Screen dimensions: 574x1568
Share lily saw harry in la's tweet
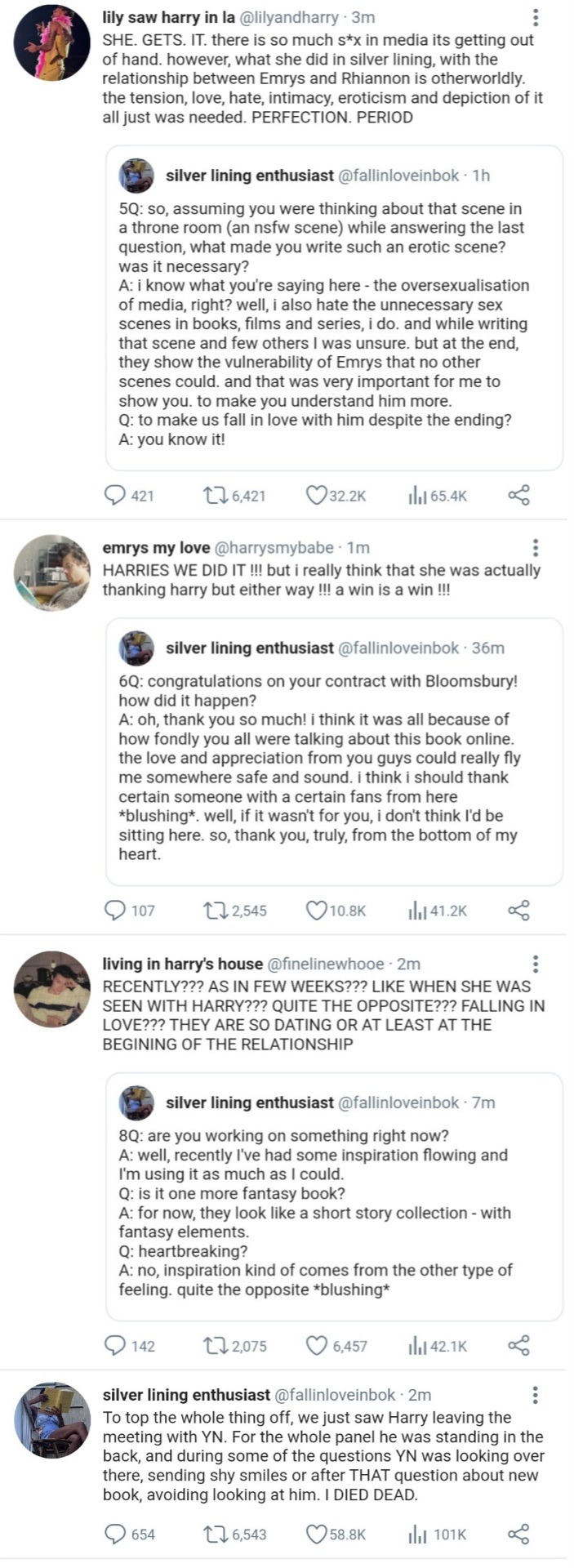click(x=519, y=496)
